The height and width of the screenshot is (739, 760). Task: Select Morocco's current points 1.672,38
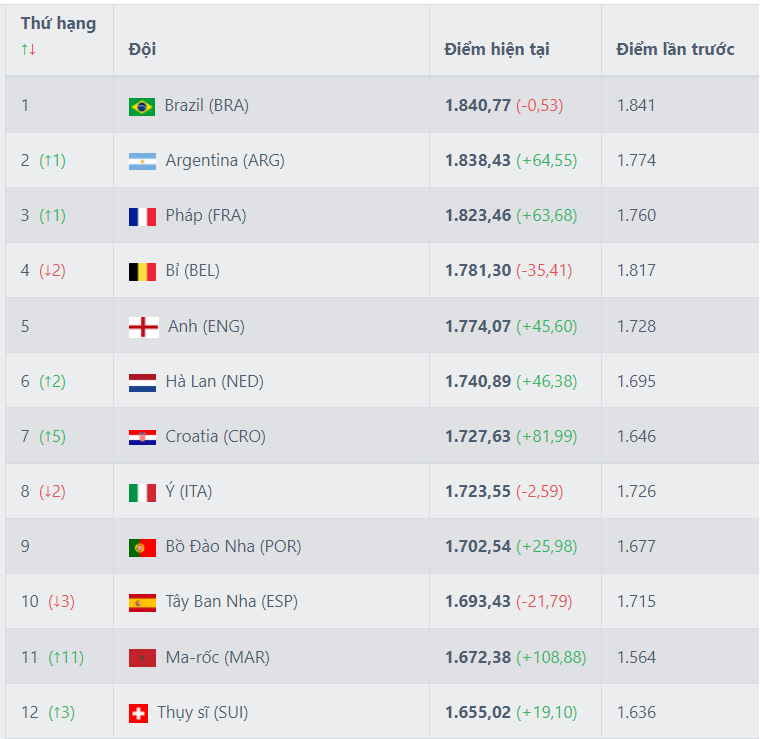click(x=478, y=658)
